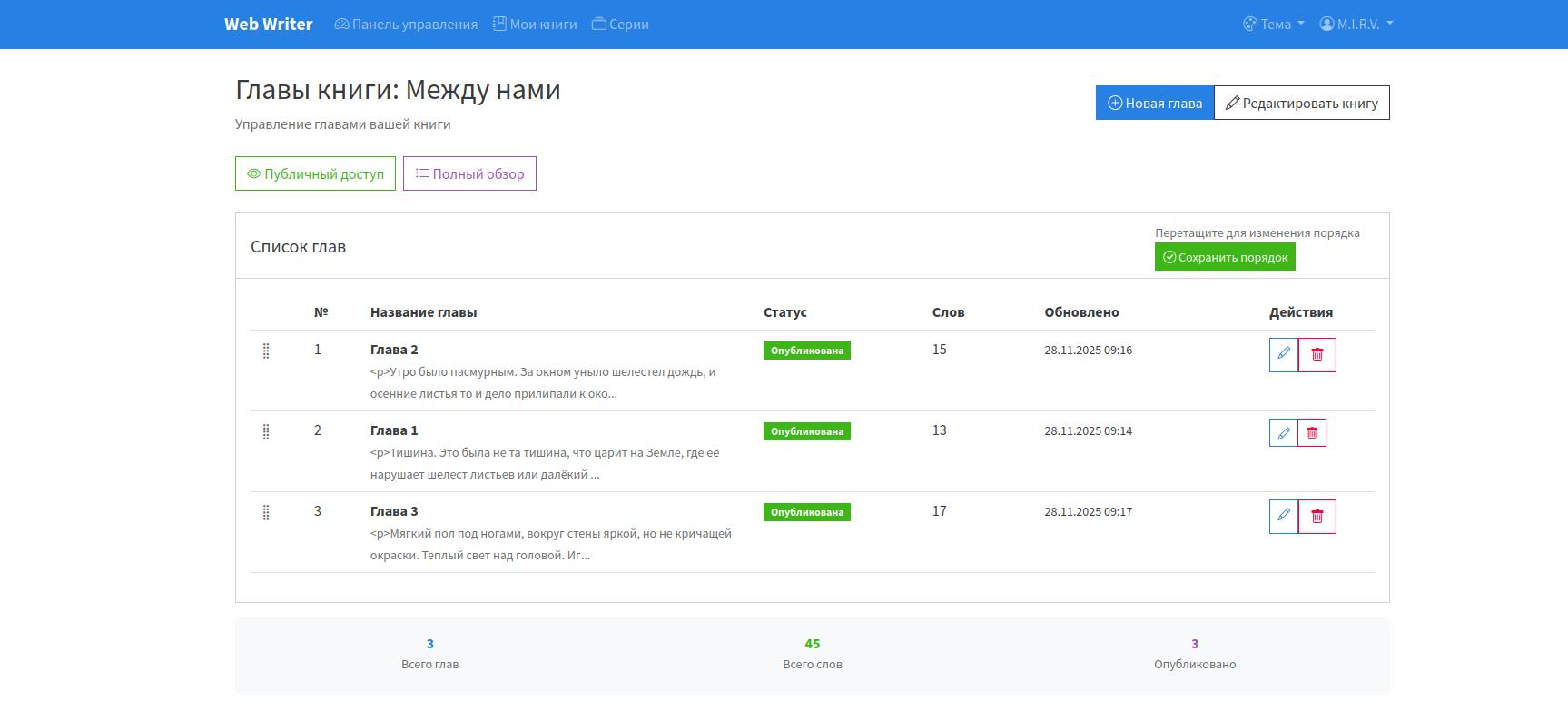Open Серии in the top navigation

[620, 25]
